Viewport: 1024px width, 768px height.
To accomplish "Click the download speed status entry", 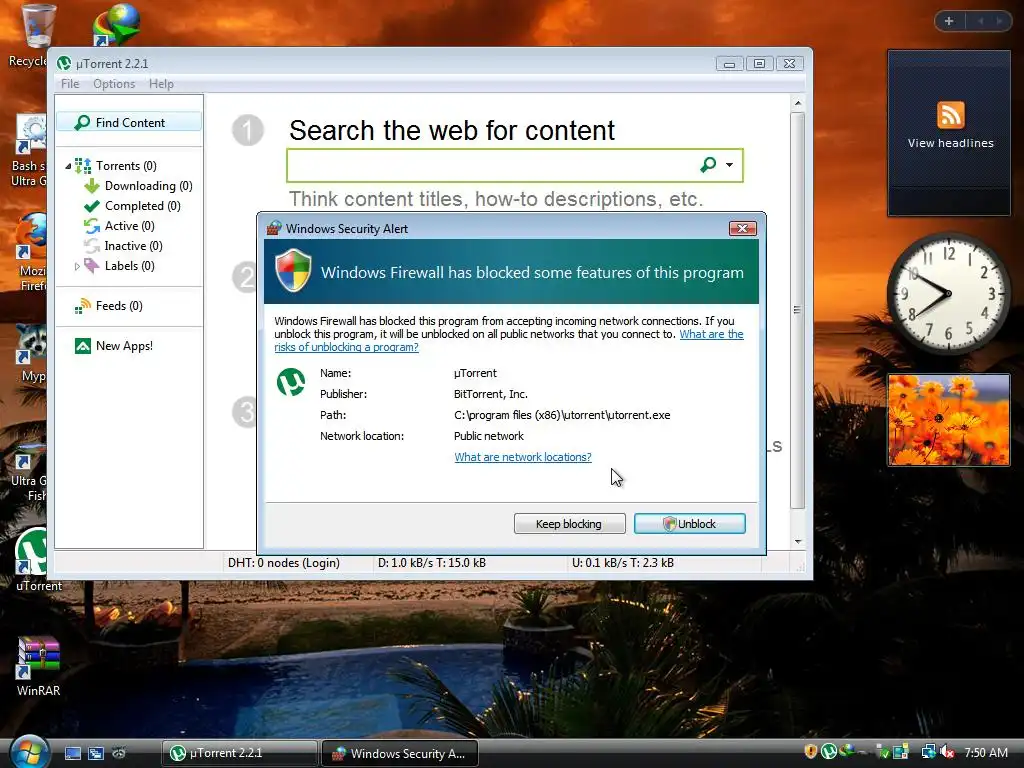I will pyautogui.click(x=432, y=563).
